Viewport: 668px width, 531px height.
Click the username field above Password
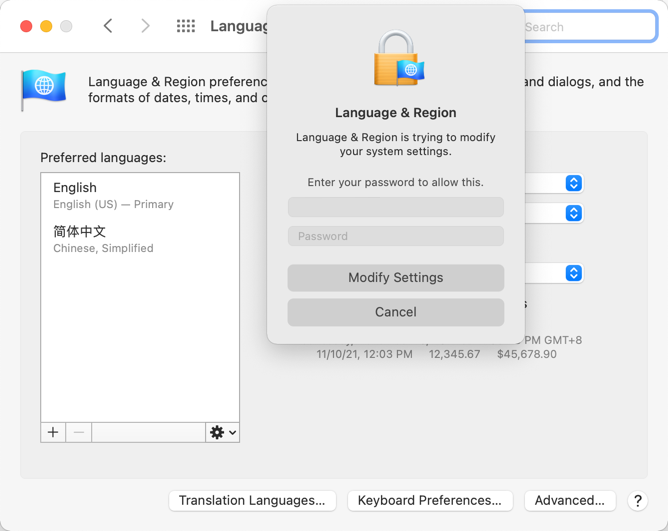click(x=395, y=207)
